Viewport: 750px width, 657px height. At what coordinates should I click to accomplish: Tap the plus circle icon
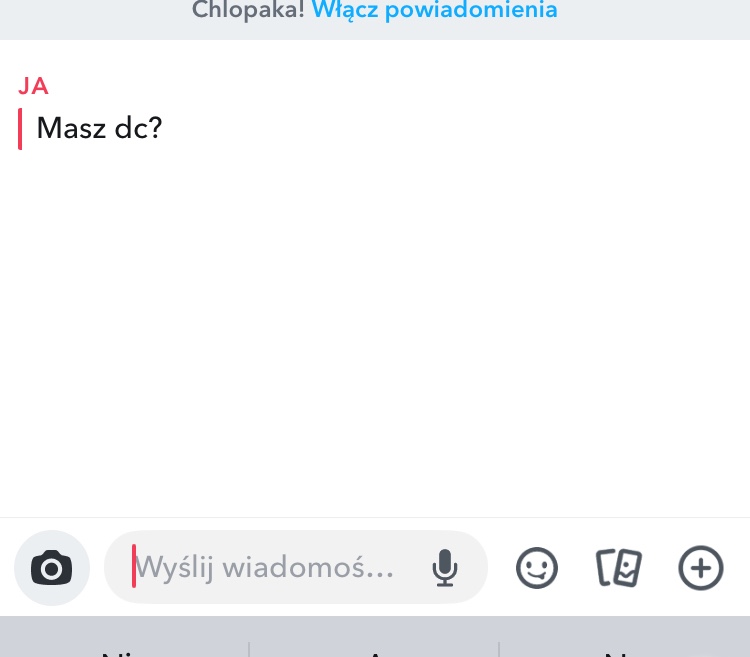pyautogui.click(x=700, y=568)
